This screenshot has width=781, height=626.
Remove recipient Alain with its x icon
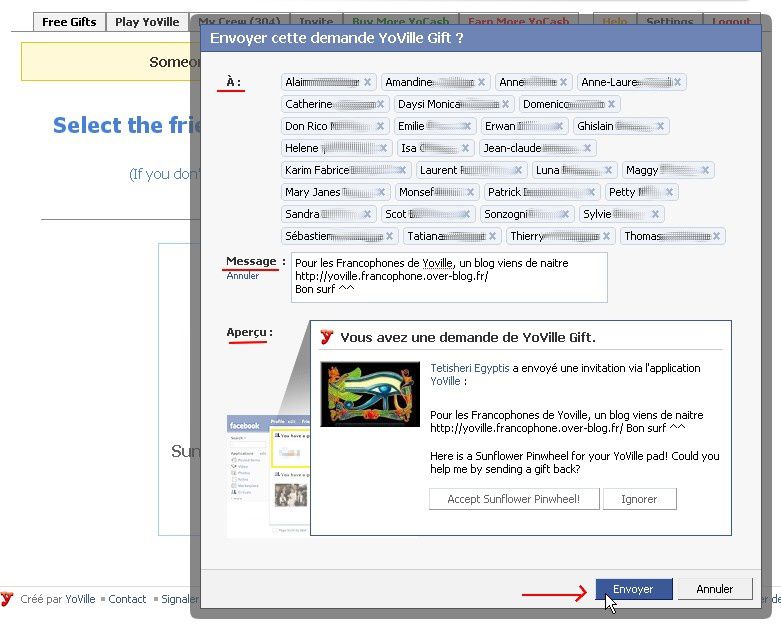point(367,82)
